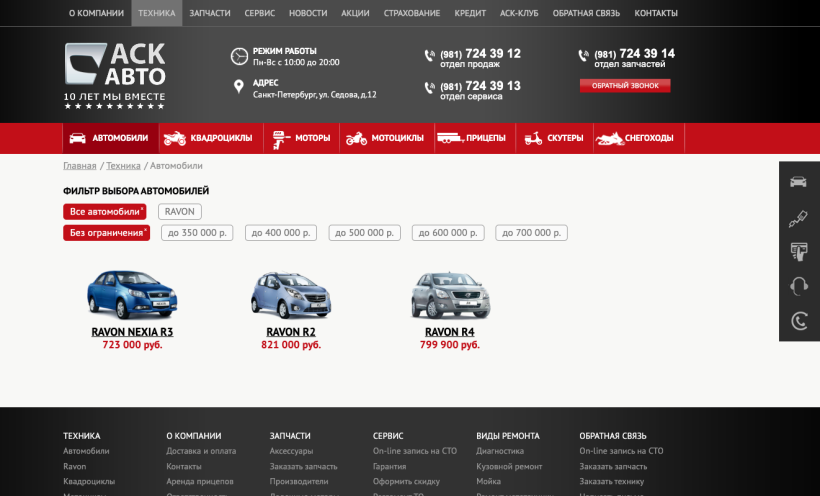Click phone icon beside parts department number
Screen dimensions: 820x496
(x=583, y=55)
